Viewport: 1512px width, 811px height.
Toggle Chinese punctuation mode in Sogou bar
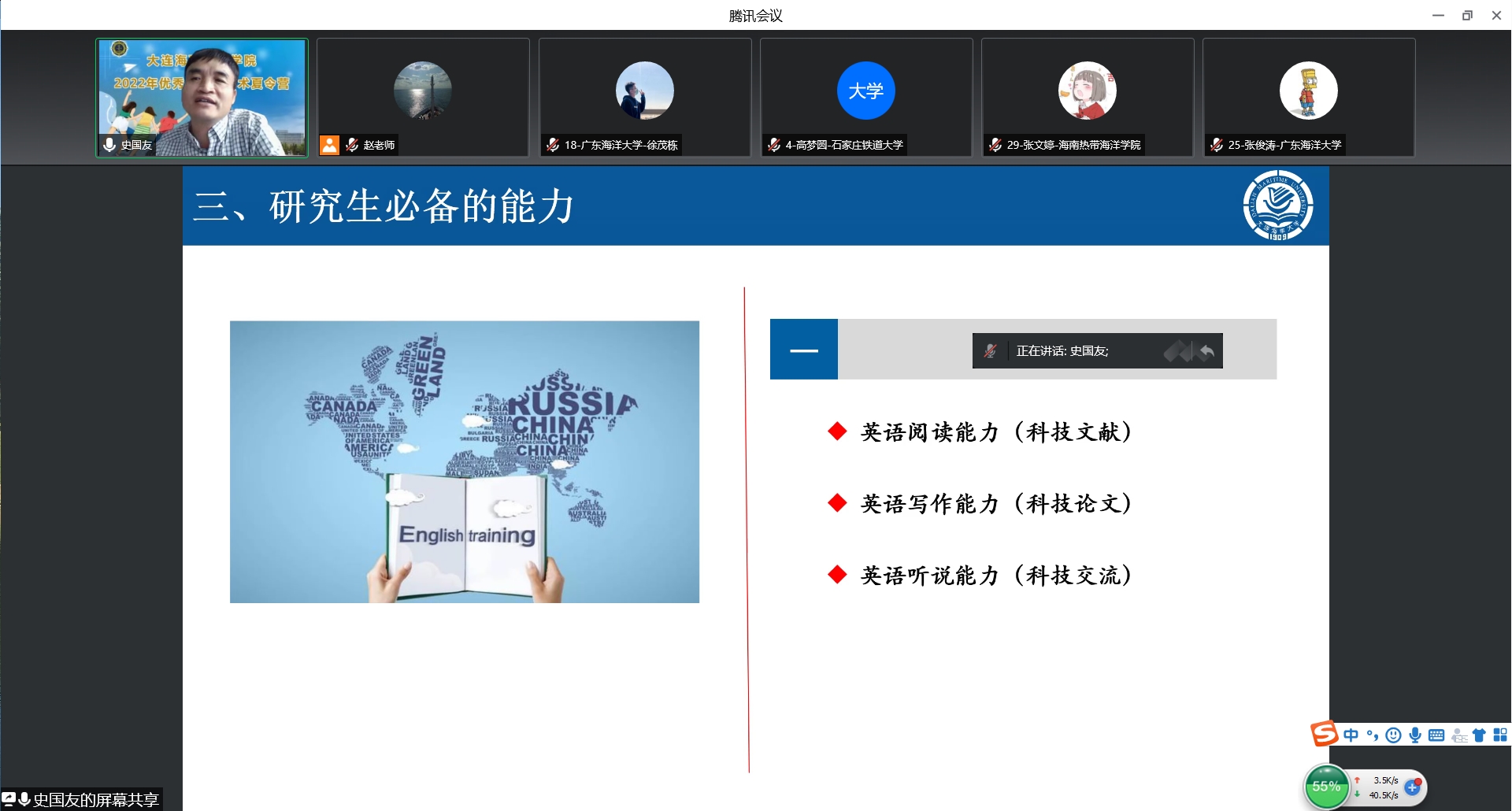1372,735
